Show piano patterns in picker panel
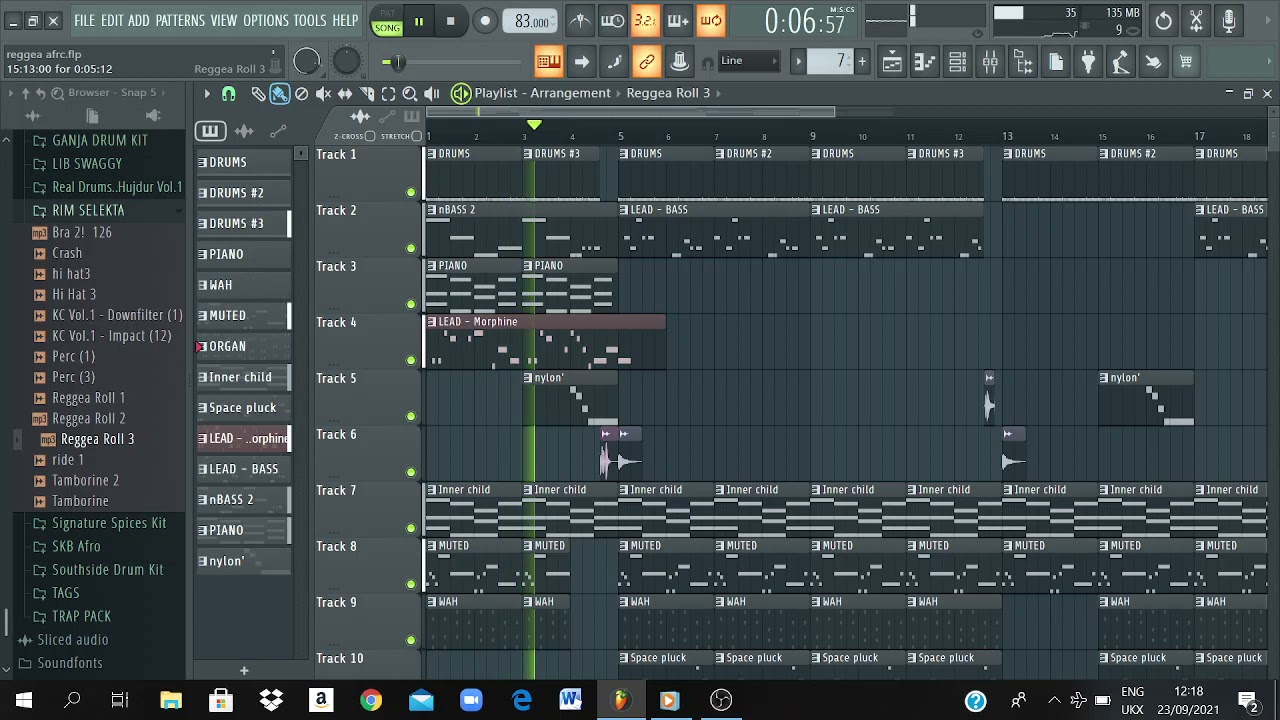 (210, 131)
